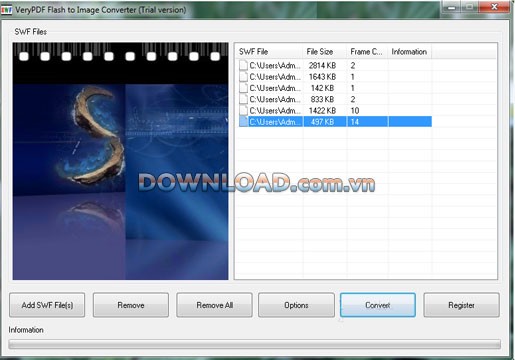Click the frame count 14 cell
This screenshot has width=515, height=360.
pyautogui.click(x=355, y=122)
